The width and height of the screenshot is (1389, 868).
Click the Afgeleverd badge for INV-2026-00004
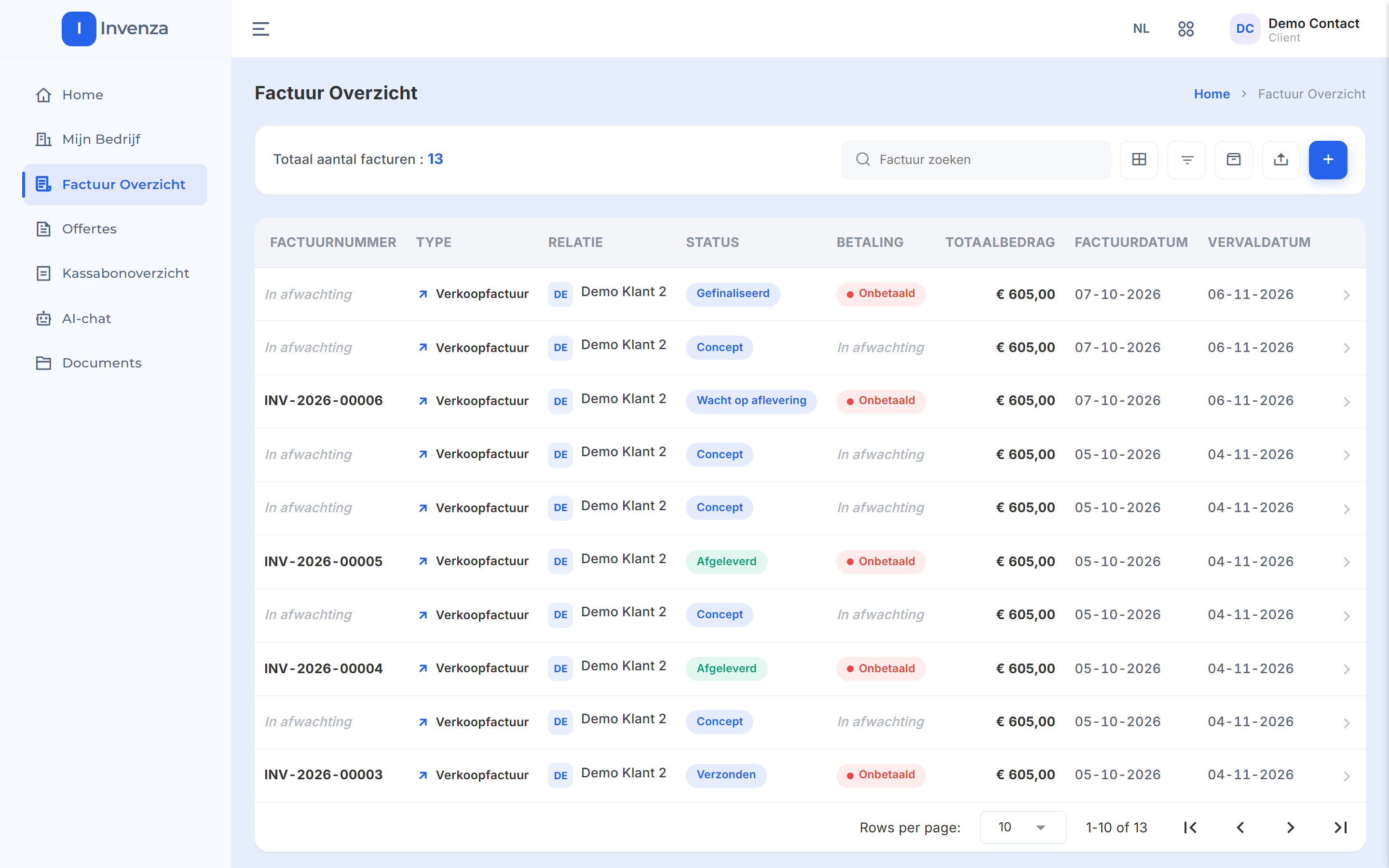click(726, 668)
